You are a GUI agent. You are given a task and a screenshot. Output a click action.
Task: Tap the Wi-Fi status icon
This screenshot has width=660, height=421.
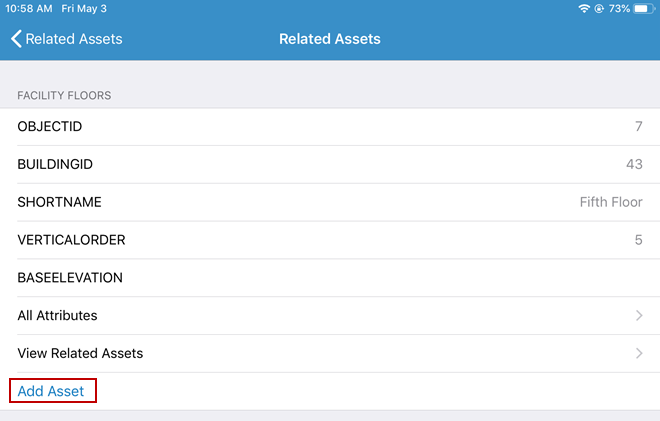(584, 8)
